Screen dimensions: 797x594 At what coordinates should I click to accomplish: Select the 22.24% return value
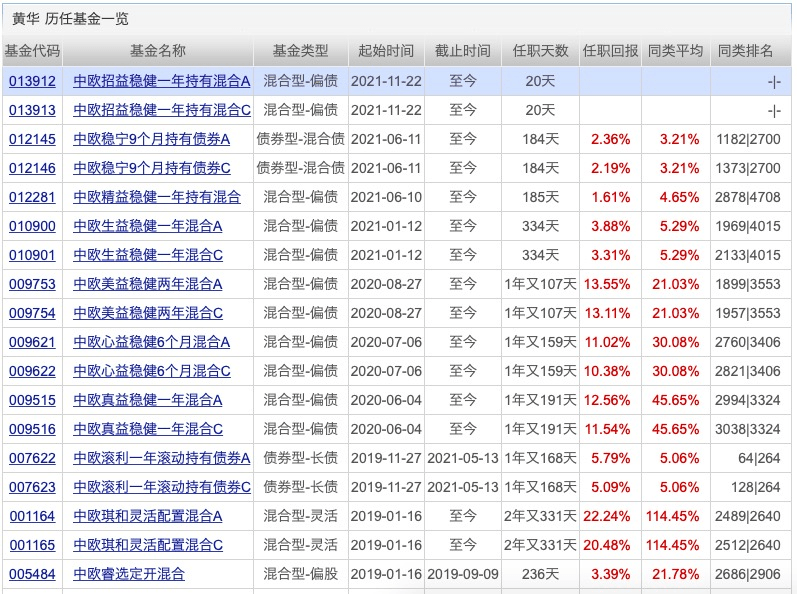point(607,516)
